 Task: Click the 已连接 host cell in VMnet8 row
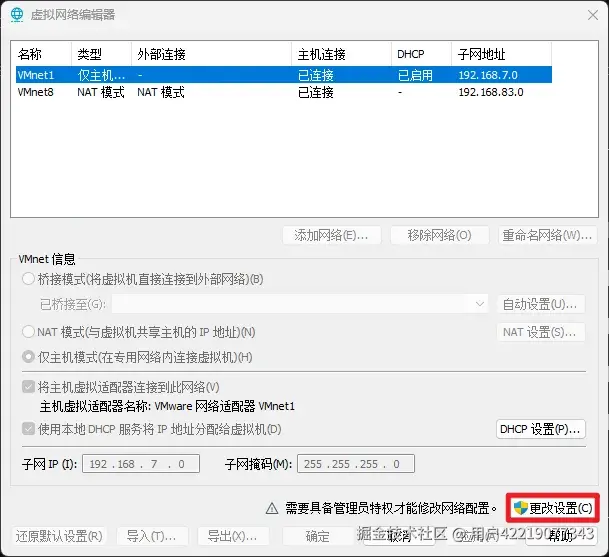[316, 92]
